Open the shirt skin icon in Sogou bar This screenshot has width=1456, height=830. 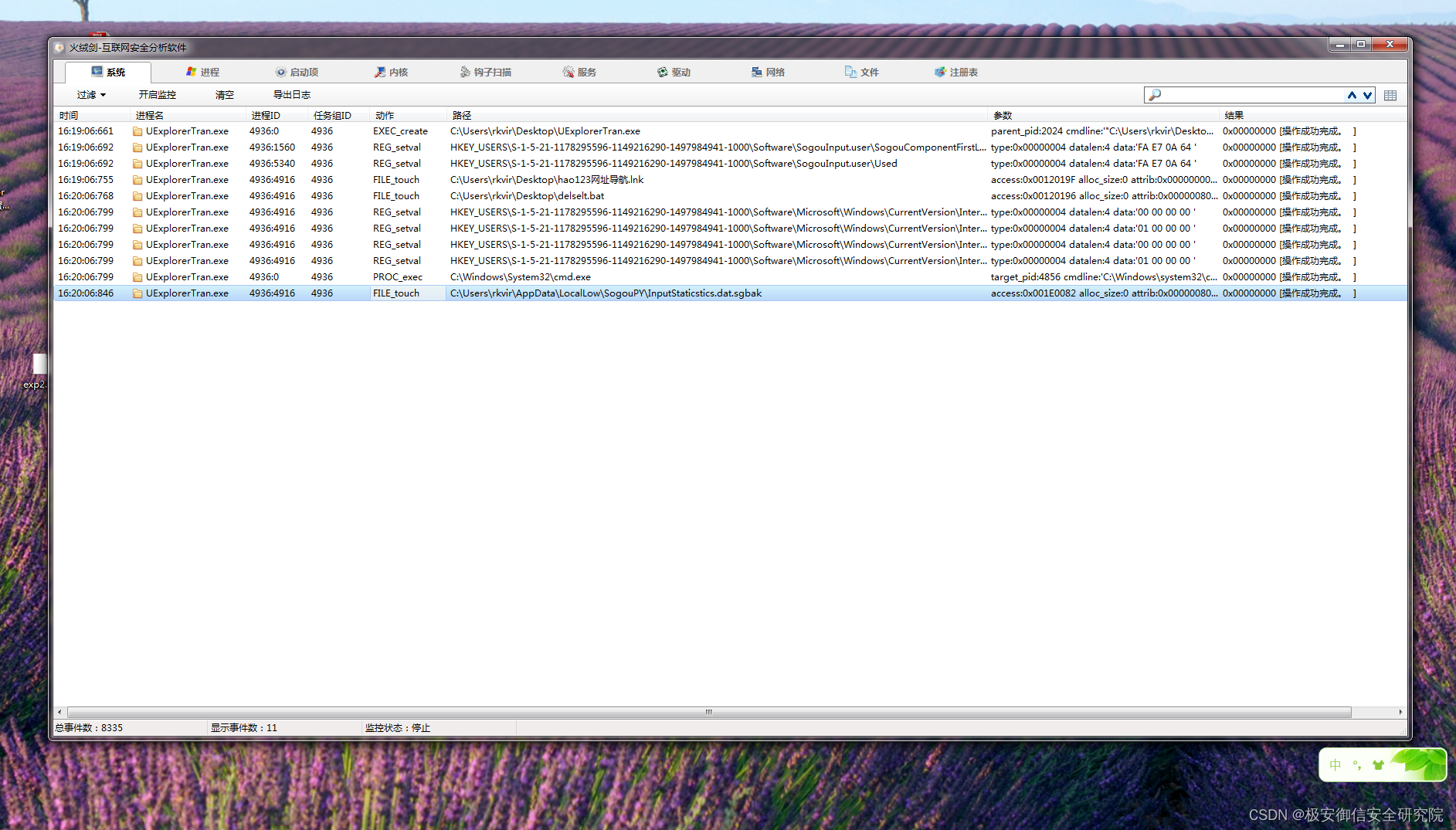pos(1379,765)
